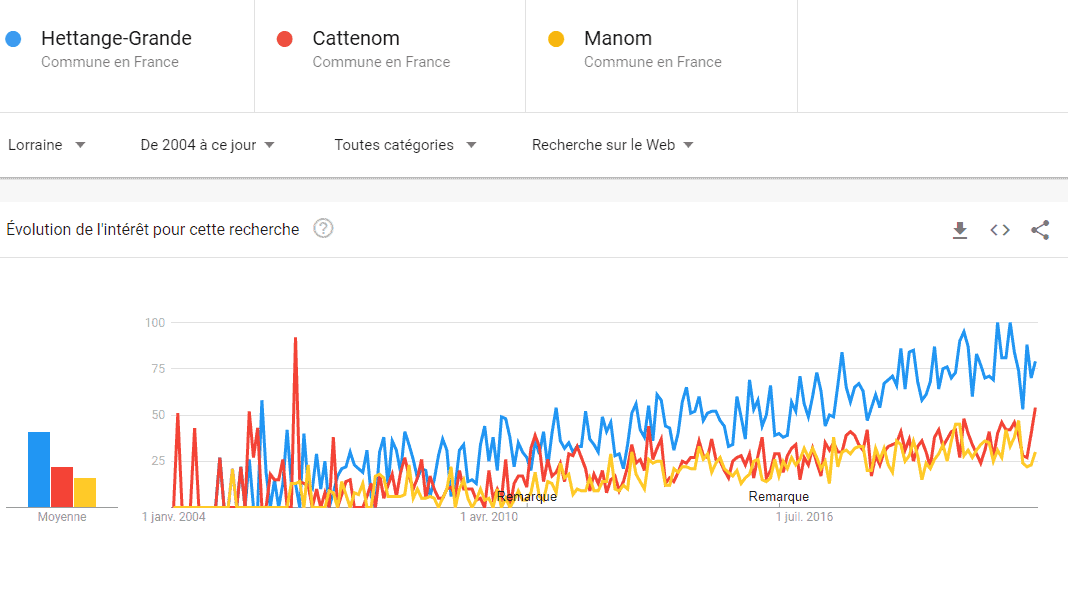
Task: Open the 'De 2004 à ce jour' date range
Action: tap(207, 144)
